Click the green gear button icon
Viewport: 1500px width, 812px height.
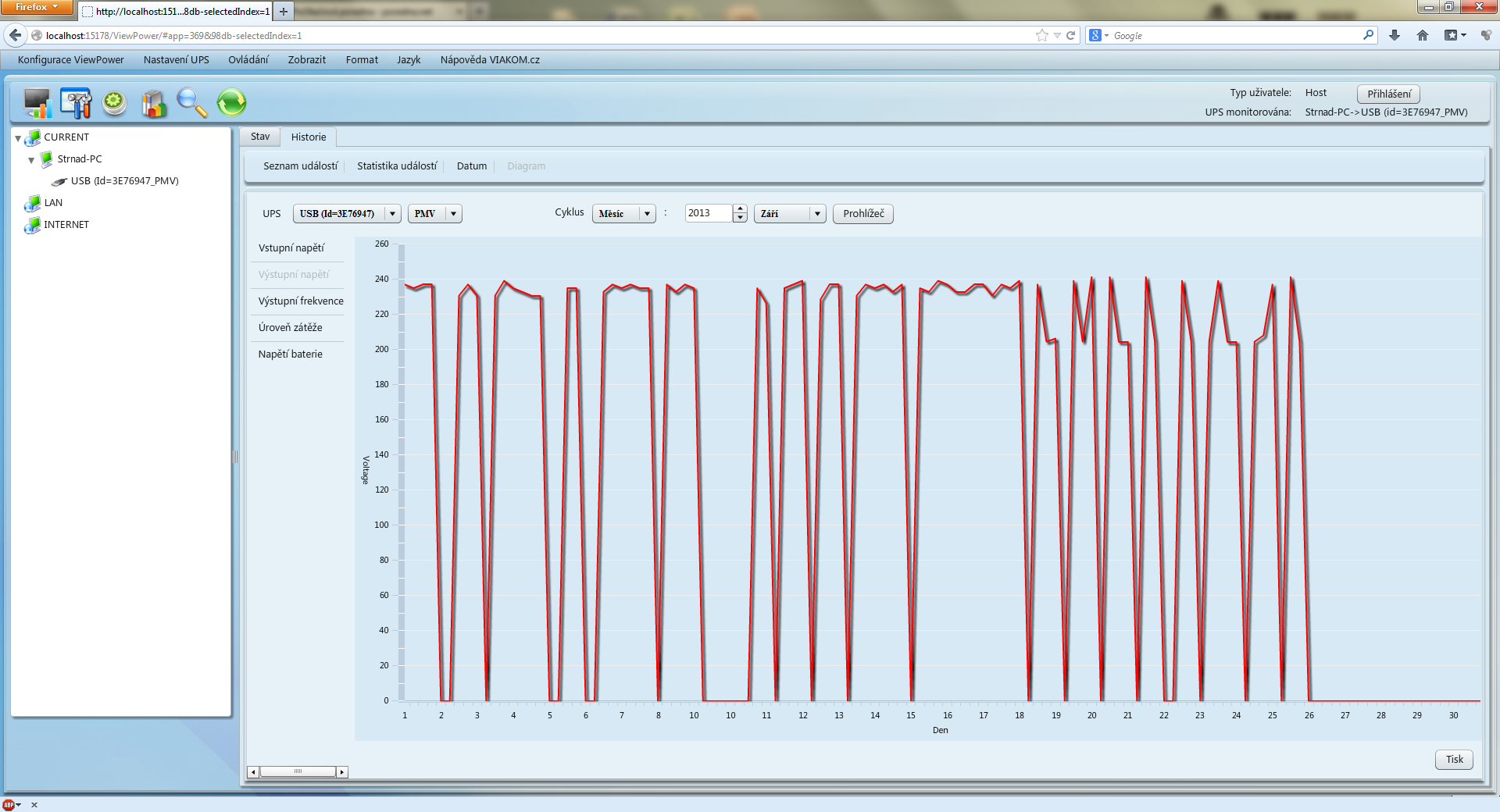pos(115,103)
